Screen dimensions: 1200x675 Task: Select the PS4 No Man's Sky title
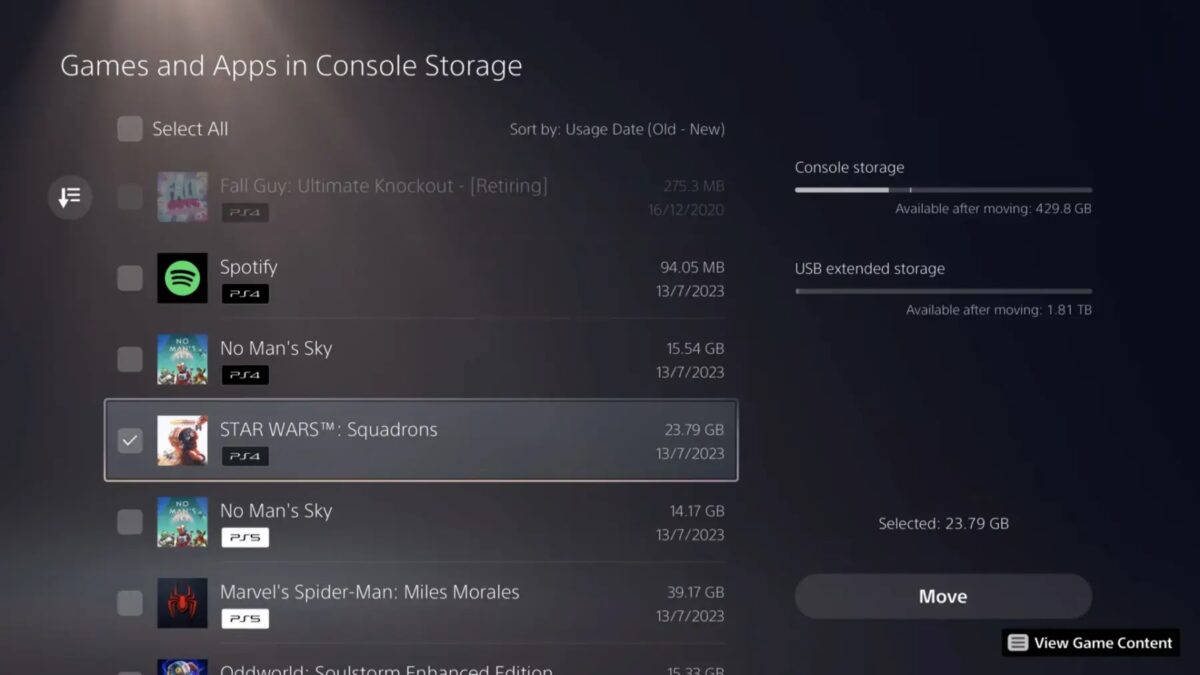(x=276, y=348)
